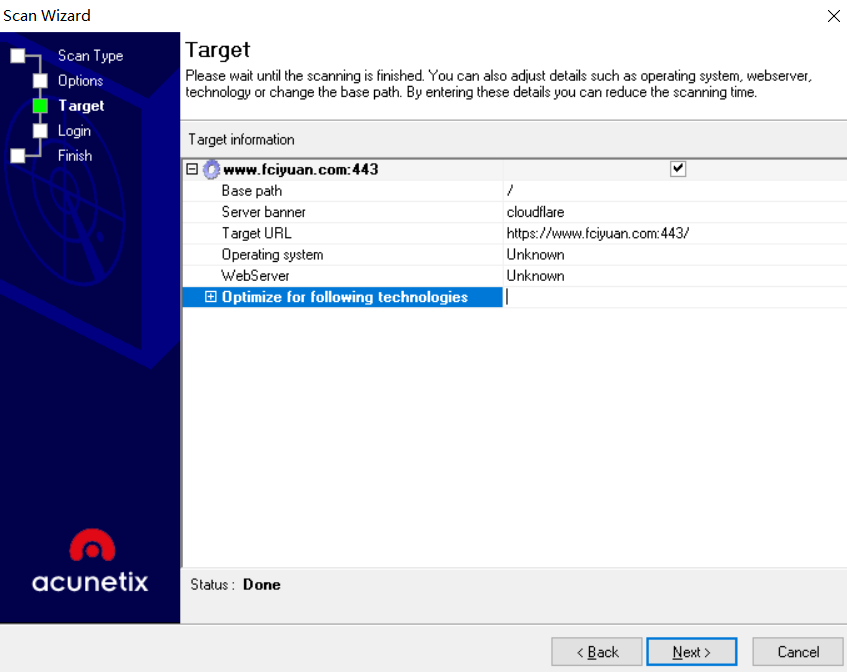Image resolution: width=847 pixels, height=672 pixels.
Task: Go to the Scan Type step
Action: [90, 56]
